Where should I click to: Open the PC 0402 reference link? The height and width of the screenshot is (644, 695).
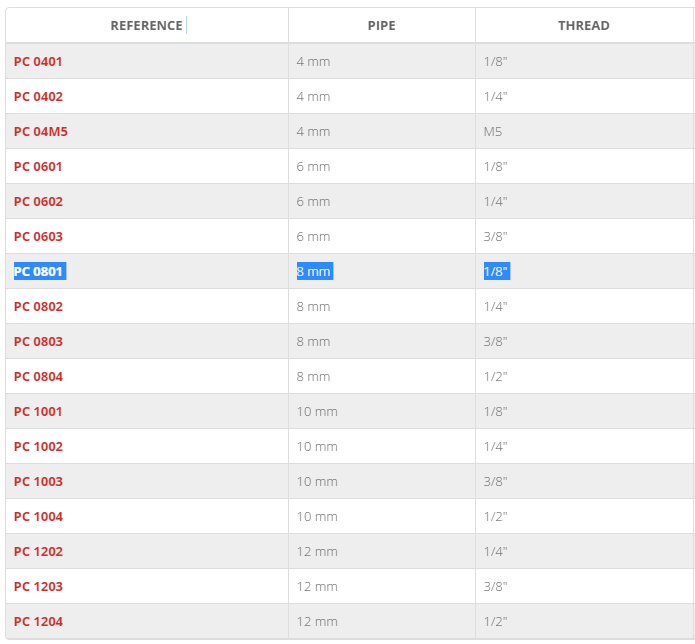tap(39, 97)
